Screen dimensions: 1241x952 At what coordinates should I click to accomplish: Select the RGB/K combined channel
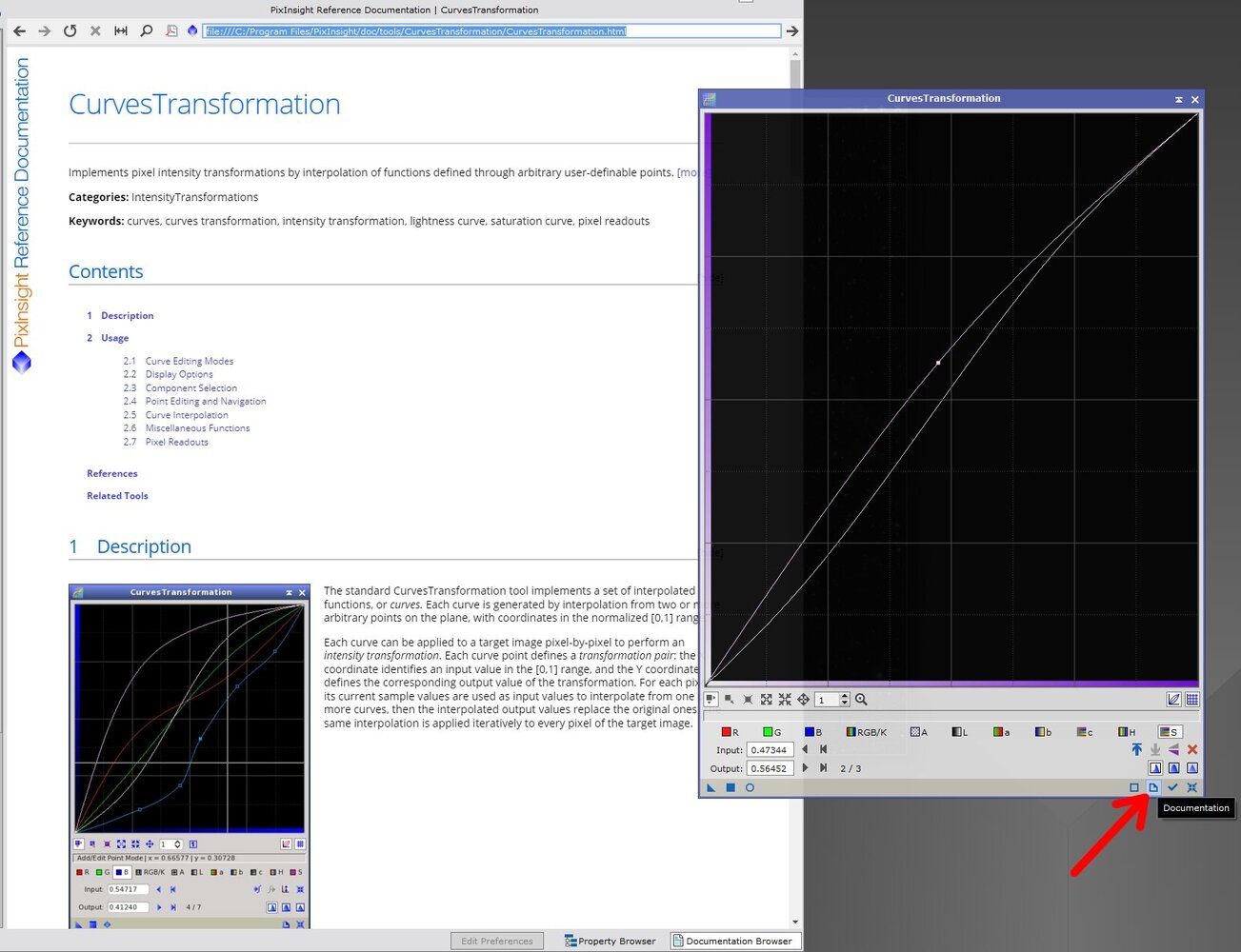pos(866,732)
